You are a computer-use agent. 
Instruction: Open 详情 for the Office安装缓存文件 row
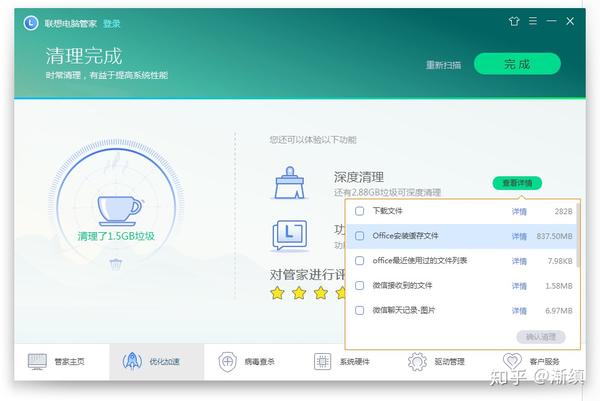[519, 236]
